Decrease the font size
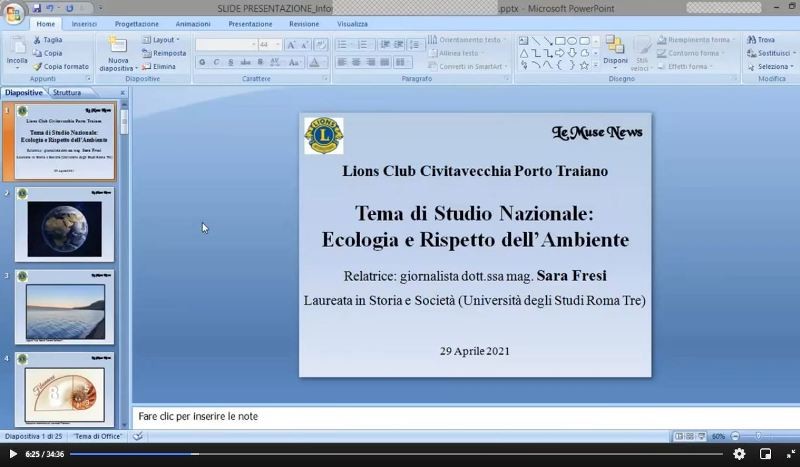This screenshot has width=800, height=467. [305, 45]
